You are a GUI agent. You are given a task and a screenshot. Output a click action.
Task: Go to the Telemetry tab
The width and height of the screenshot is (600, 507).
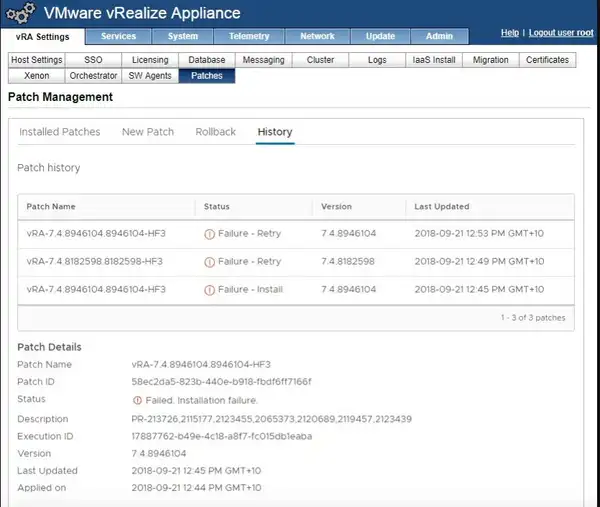[x=249, y=36]
